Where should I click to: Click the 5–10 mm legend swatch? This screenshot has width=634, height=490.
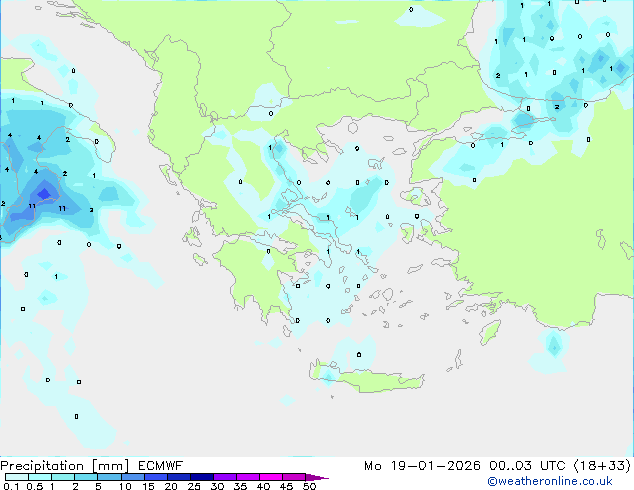point(109,477)
